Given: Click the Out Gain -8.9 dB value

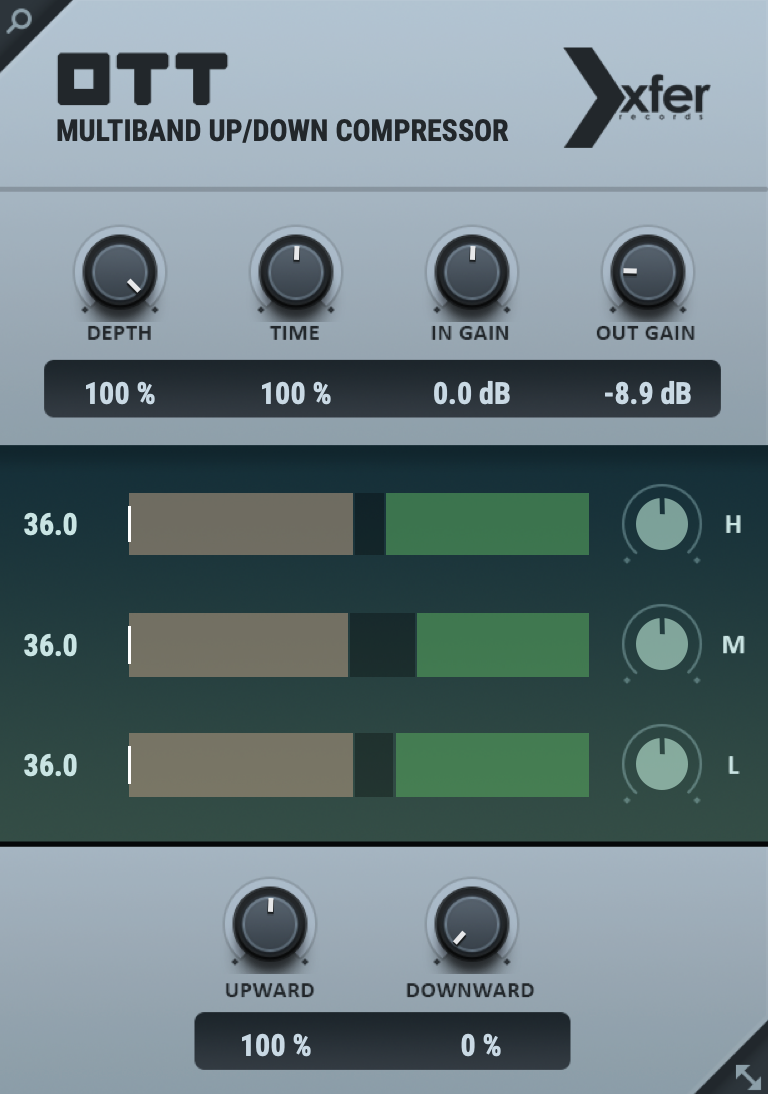Looking at the screenshot, I should click(647, 393).
